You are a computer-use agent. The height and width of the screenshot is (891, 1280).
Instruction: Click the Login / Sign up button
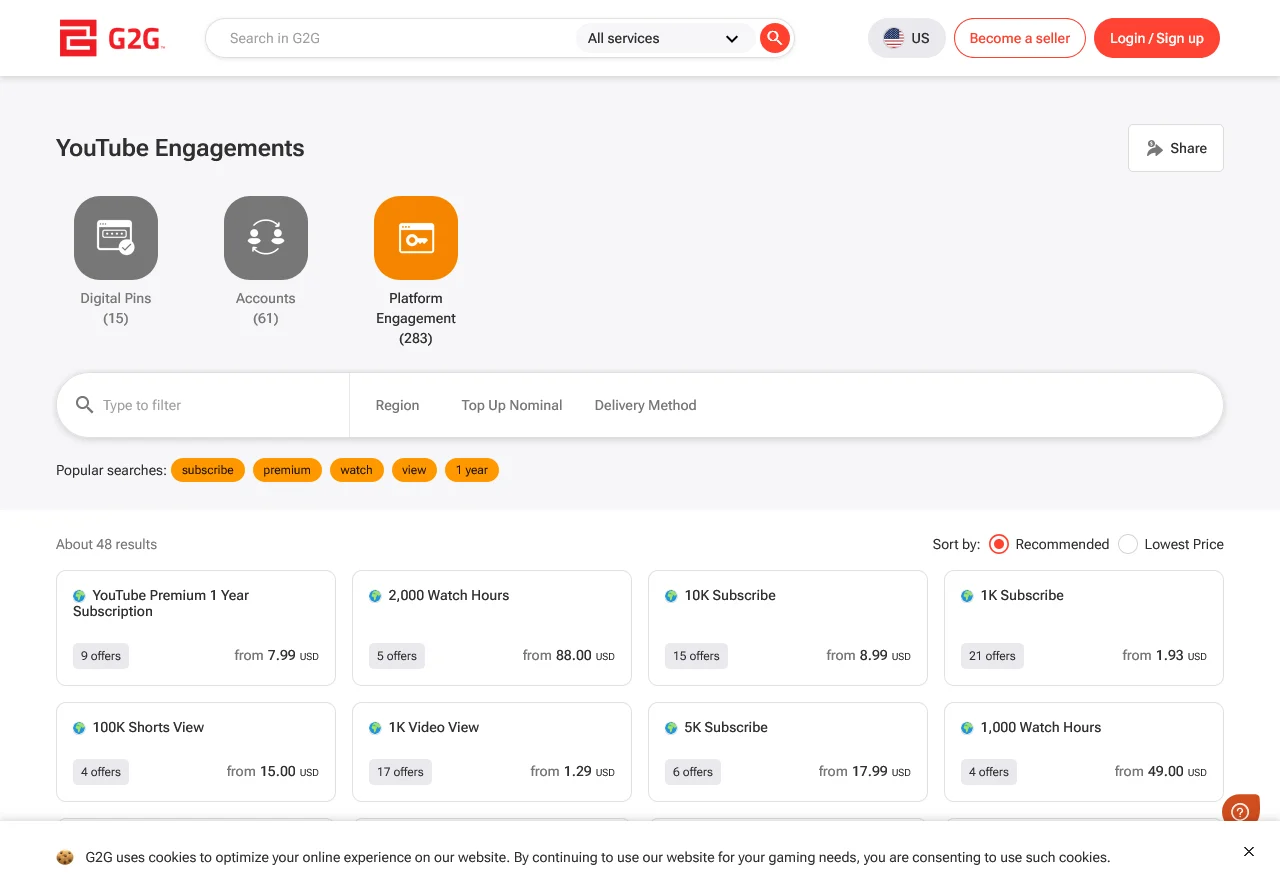coord(1157,38)
